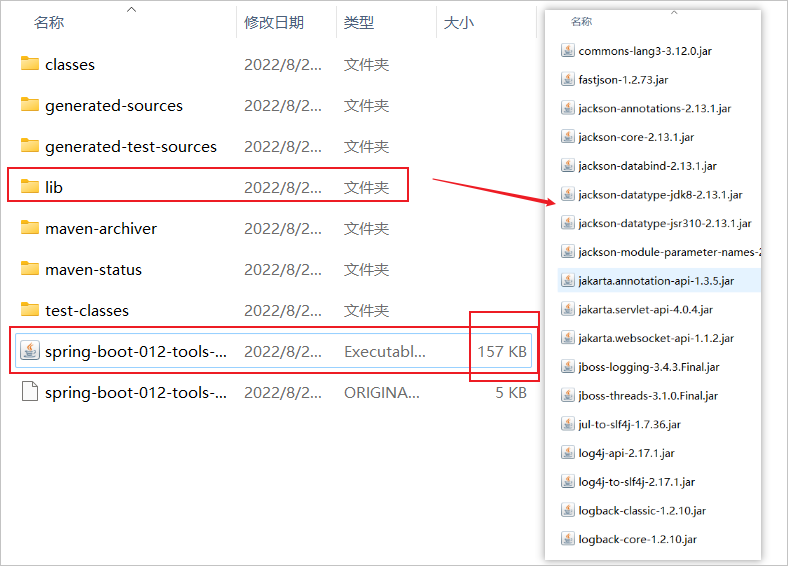
Task: Select 'jul-to-slf4j-1.7.36.jar' file name
Action: (x=630, y=424)
